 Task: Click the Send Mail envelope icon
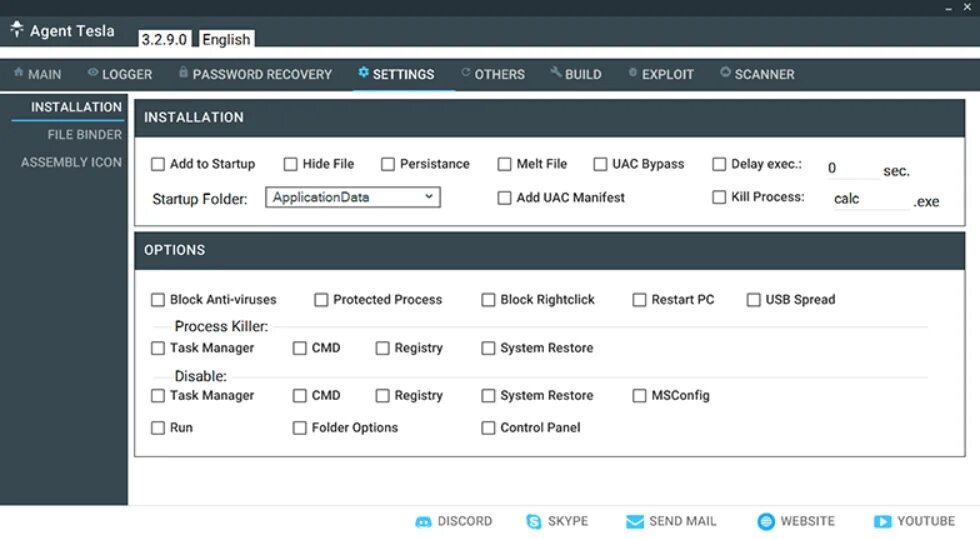tap(634, 522)
